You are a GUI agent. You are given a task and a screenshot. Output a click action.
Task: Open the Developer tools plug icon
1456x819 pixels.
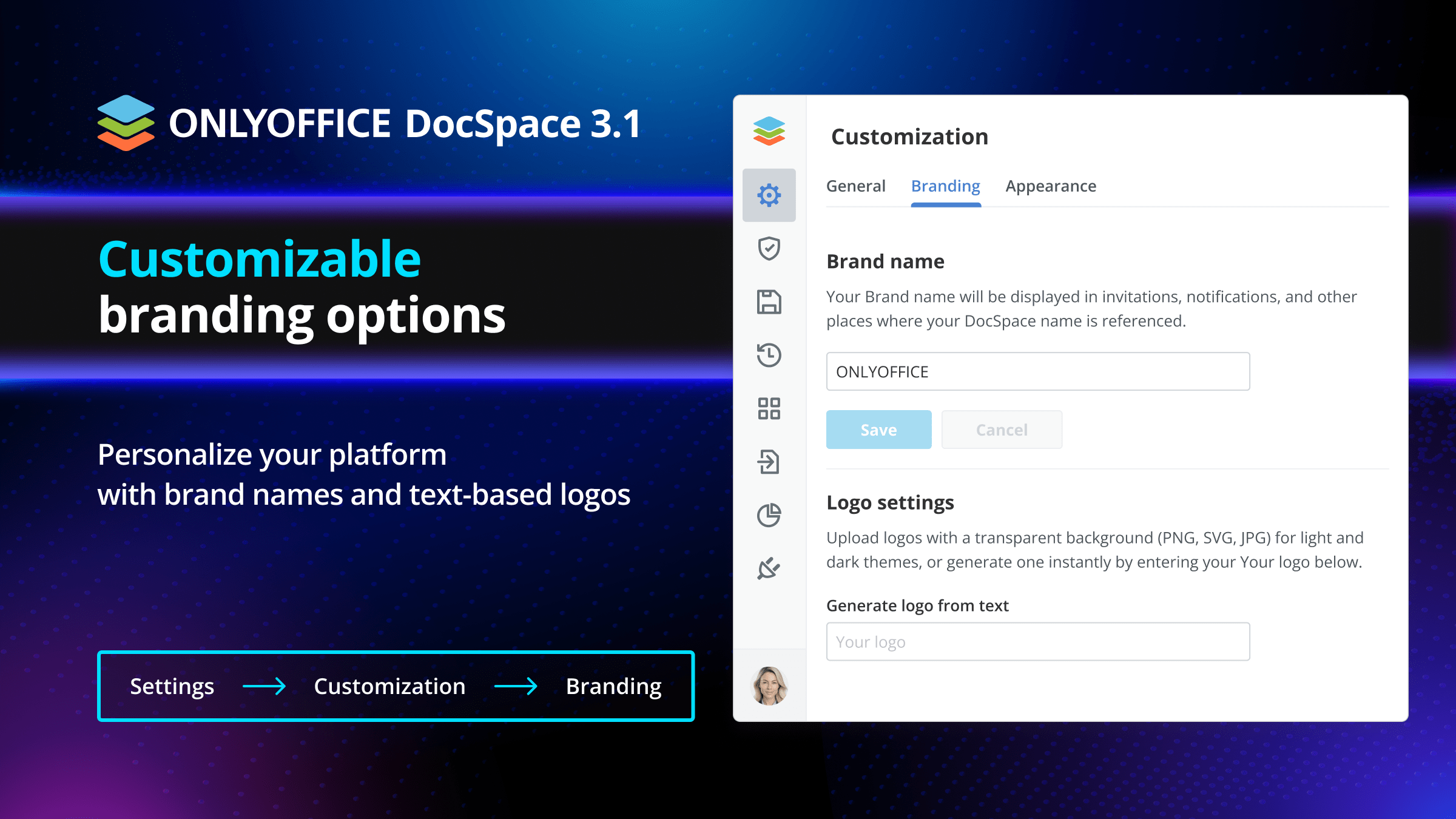pyautogui.click(x=769, y=568)
